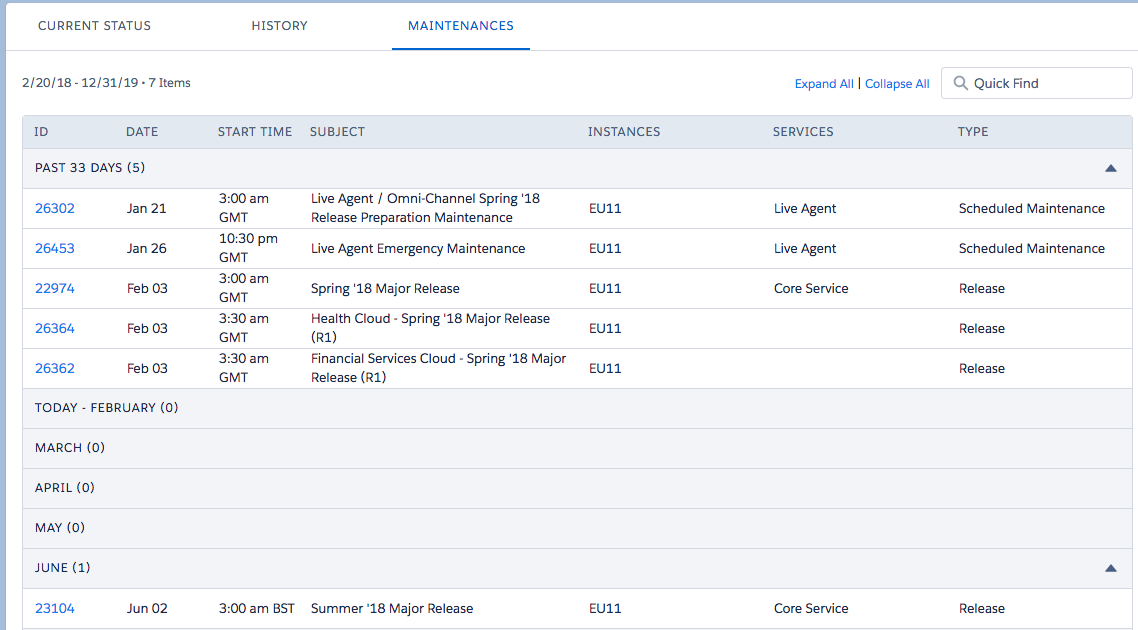The image size is (1138, 630).
Task: Switch to the Current Status tab
Action: click(x=94, y=25)
